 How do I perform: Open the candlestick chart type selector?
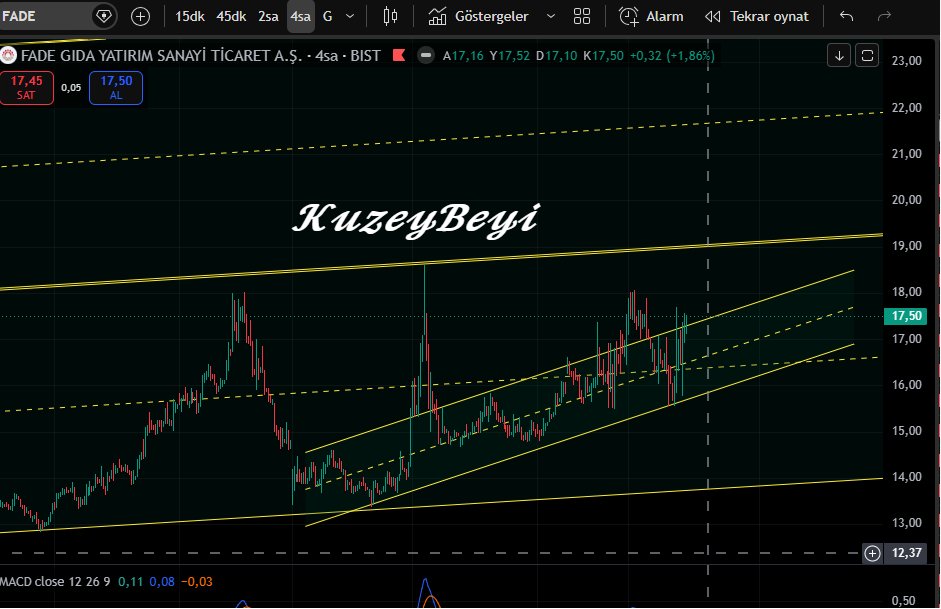(390, 17)
